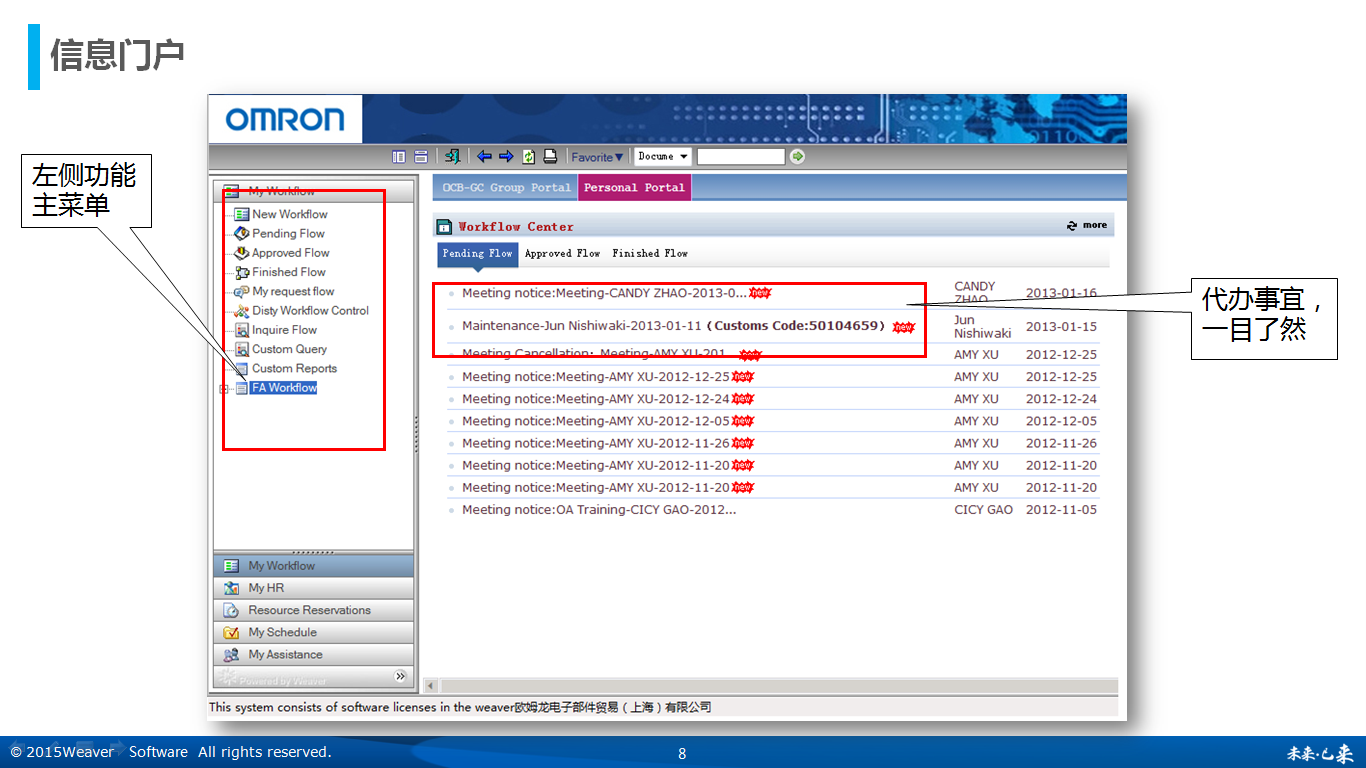
Task: Open Maintenance-Jun Nishiwaki-2013-01-11 workflow entry
Action: point(582,326)
